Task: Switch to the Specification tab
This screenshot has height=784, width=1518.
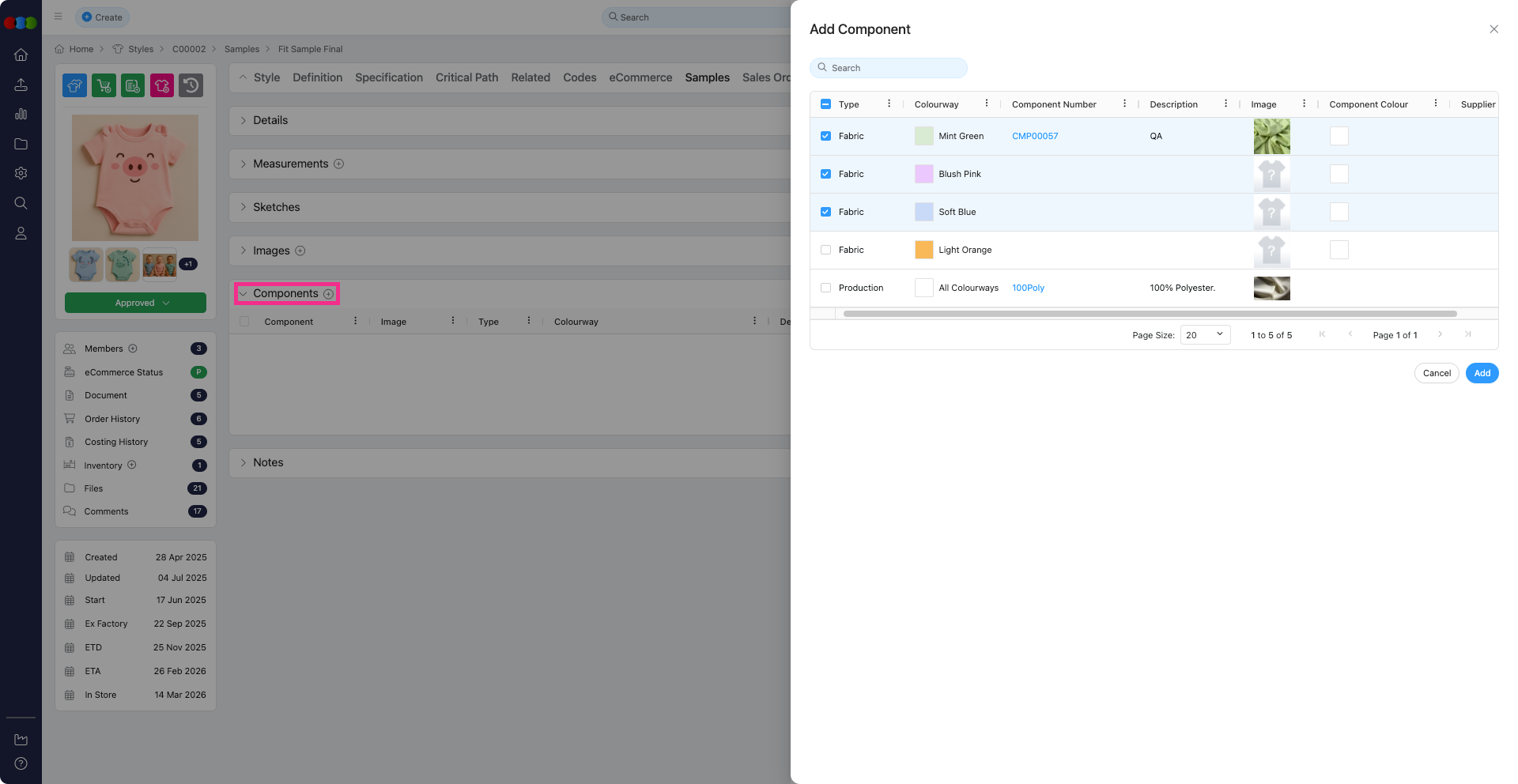Action: (388, 77)
